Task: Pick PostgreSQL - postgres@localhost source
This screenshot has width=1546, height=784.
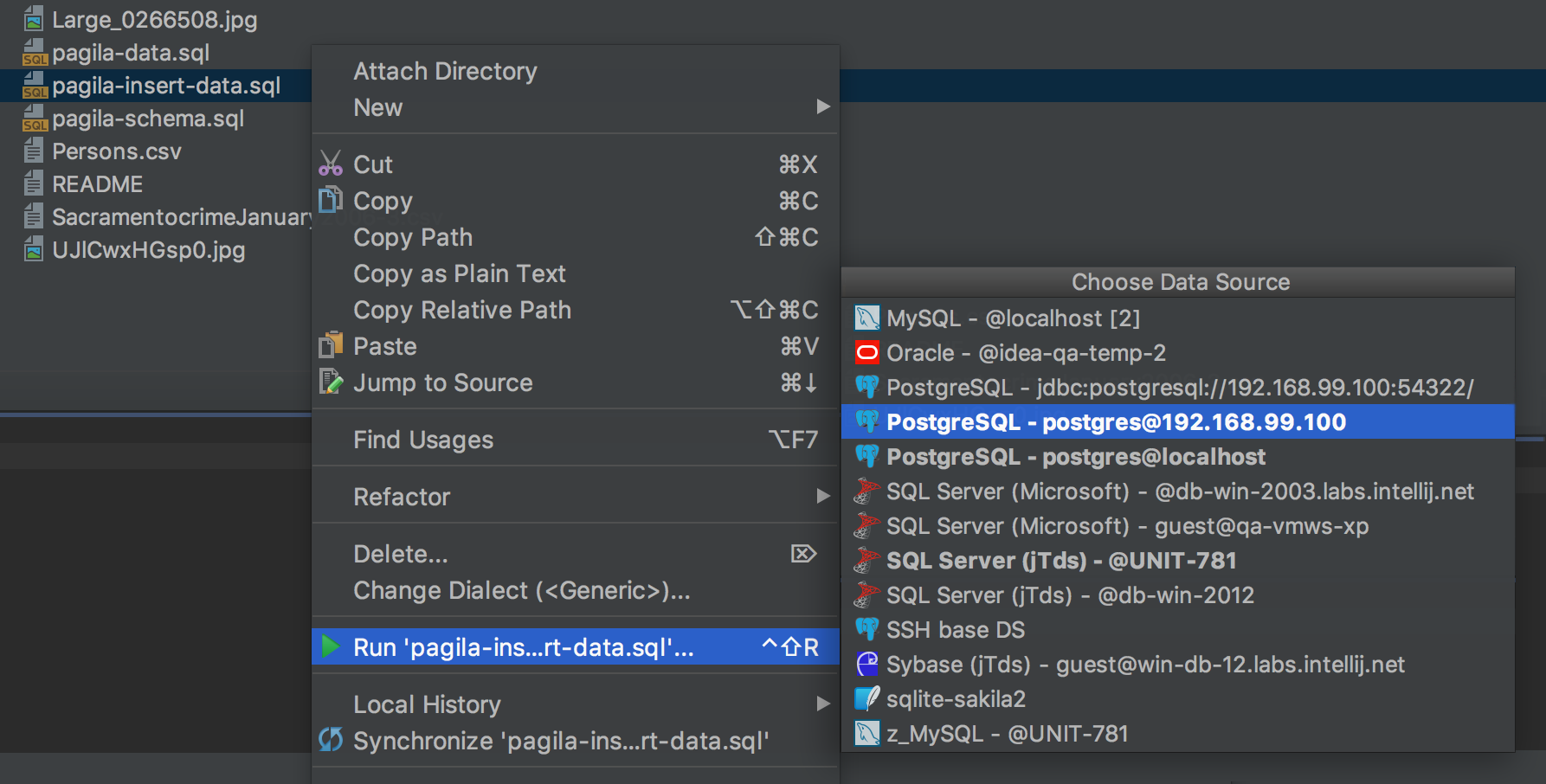Action: [1178, 456]
